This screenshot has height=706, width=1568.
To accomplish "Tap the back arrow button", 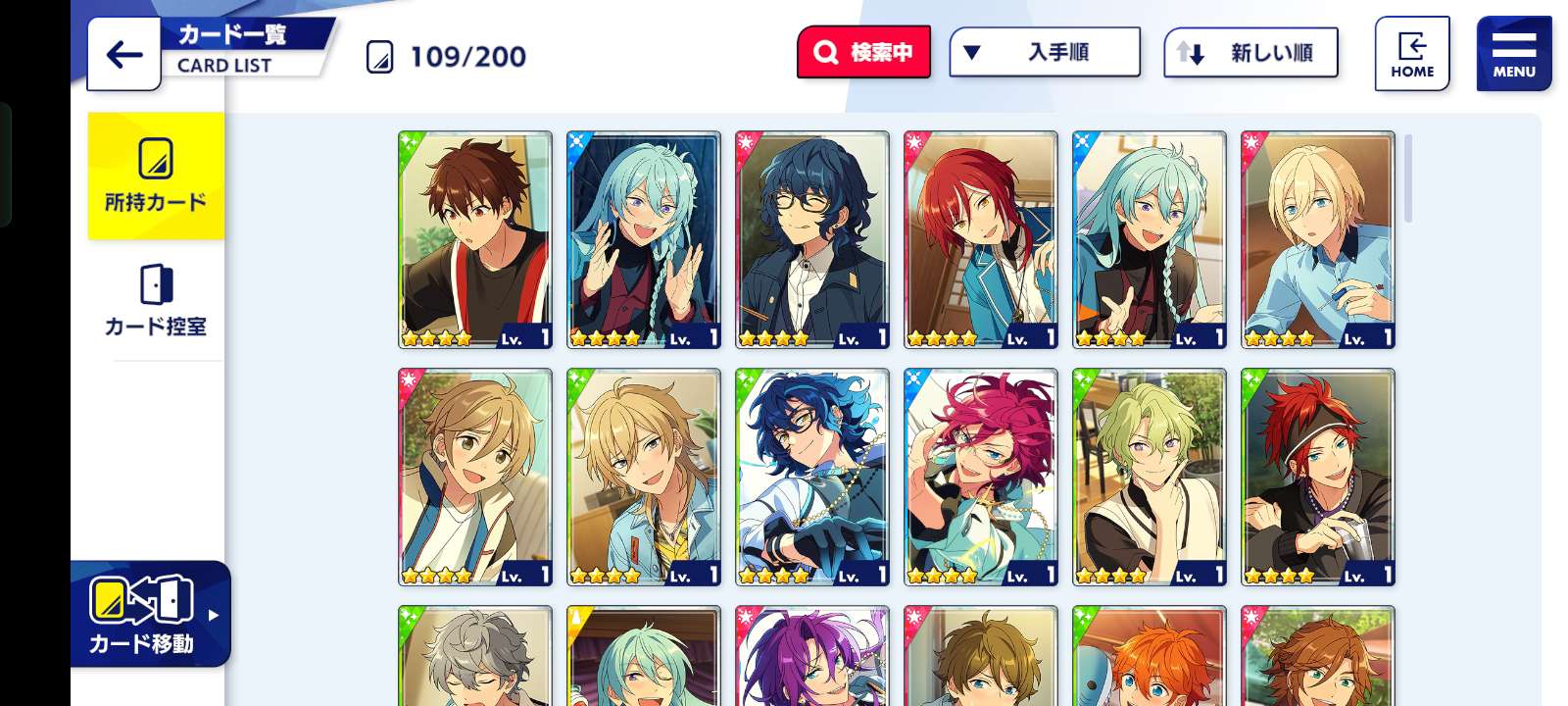I will 123,54.
